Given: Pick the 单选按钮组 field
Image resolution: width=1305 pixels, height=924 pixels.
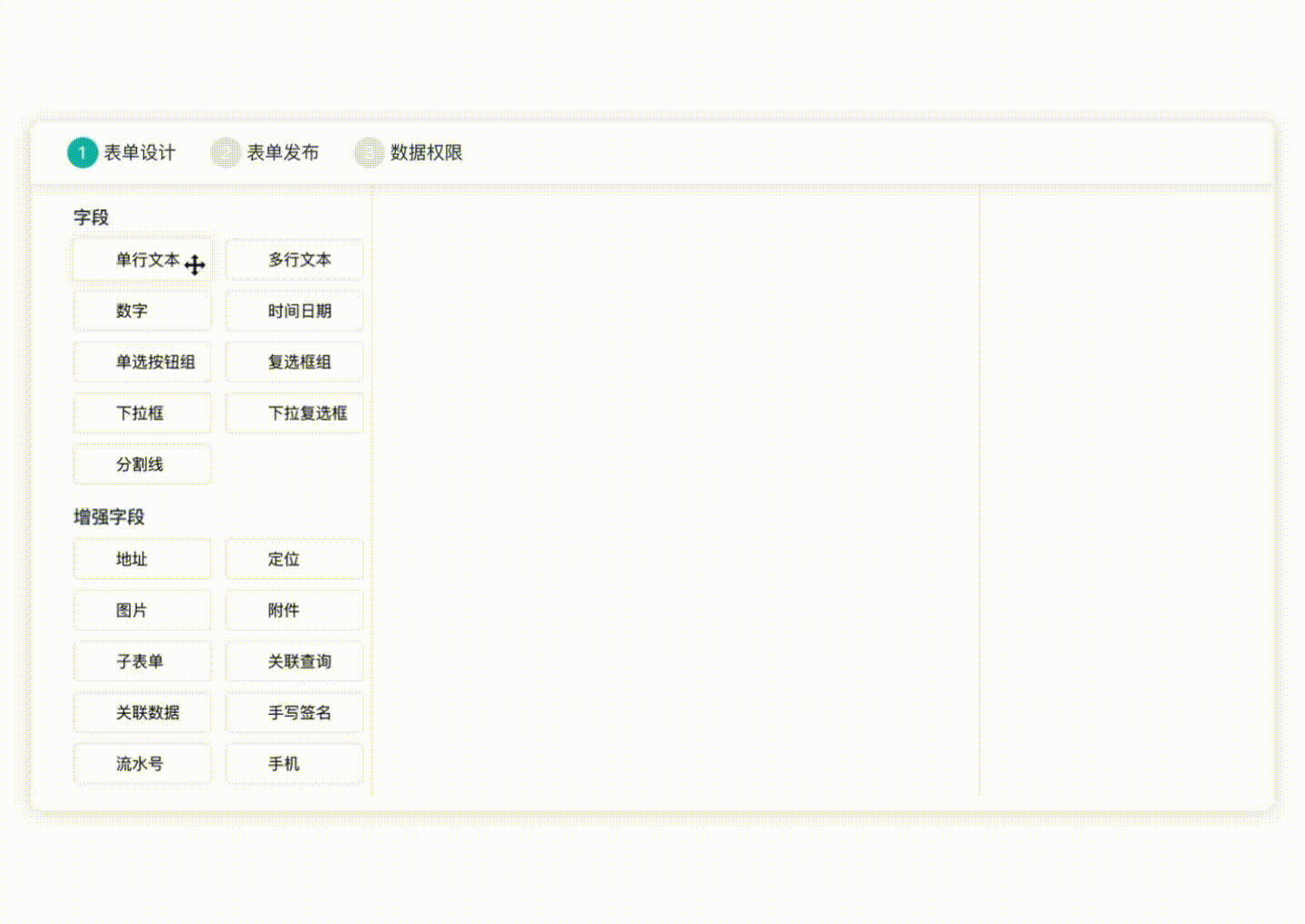Looking at the screenshot, I should click(x=142, y=362).
